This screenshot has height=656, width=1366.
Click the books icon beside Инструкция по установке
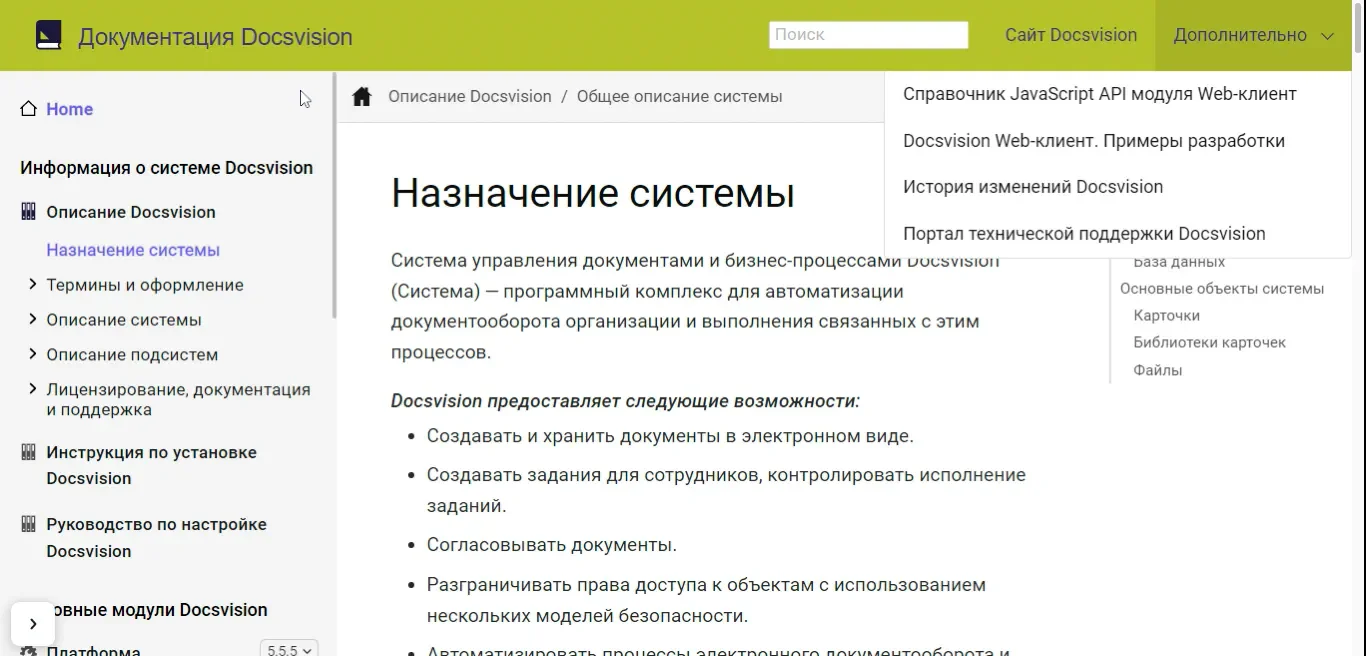28,452
